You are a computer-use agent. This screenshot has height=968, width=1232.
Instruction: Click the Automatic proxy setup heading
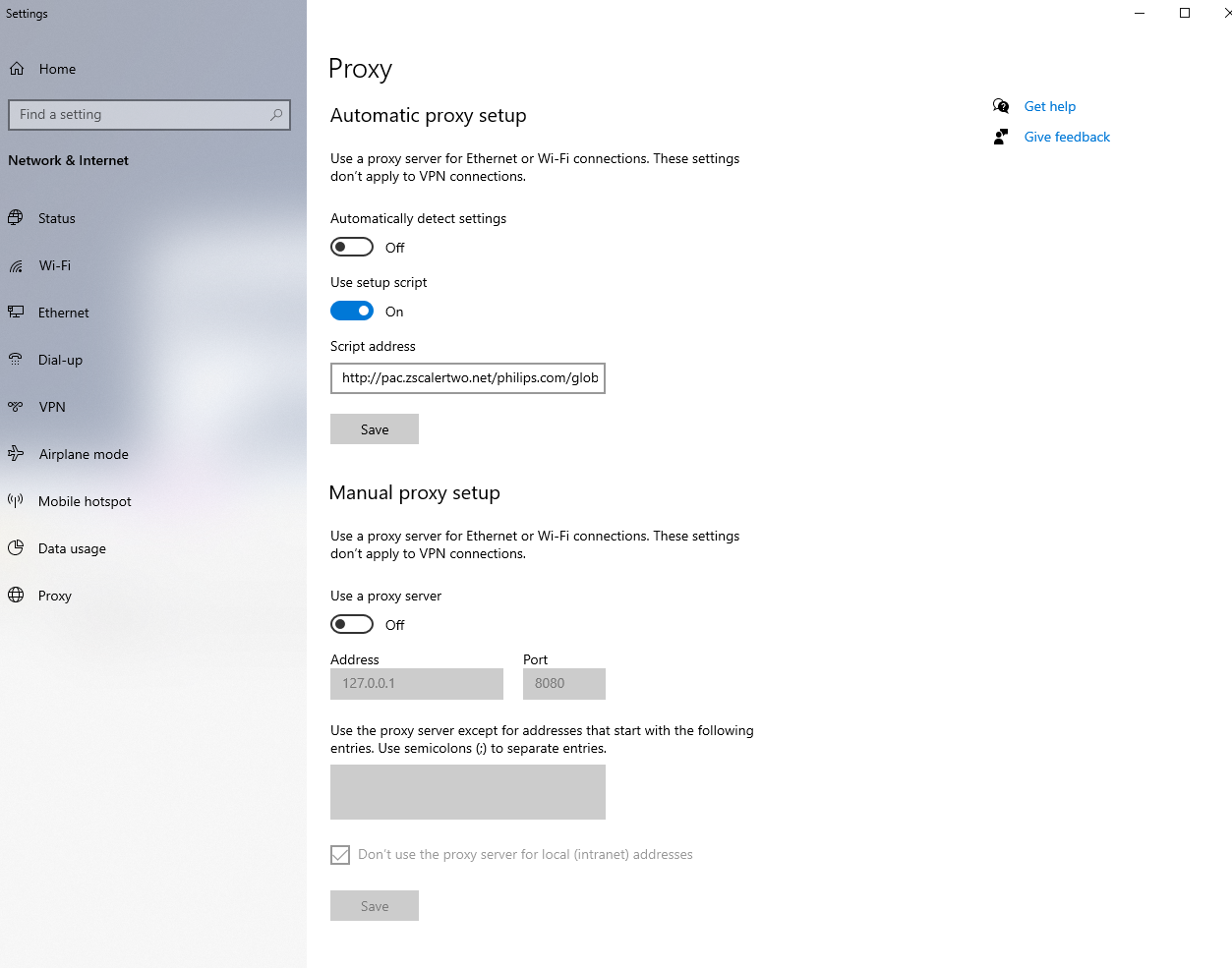point(429,115)
